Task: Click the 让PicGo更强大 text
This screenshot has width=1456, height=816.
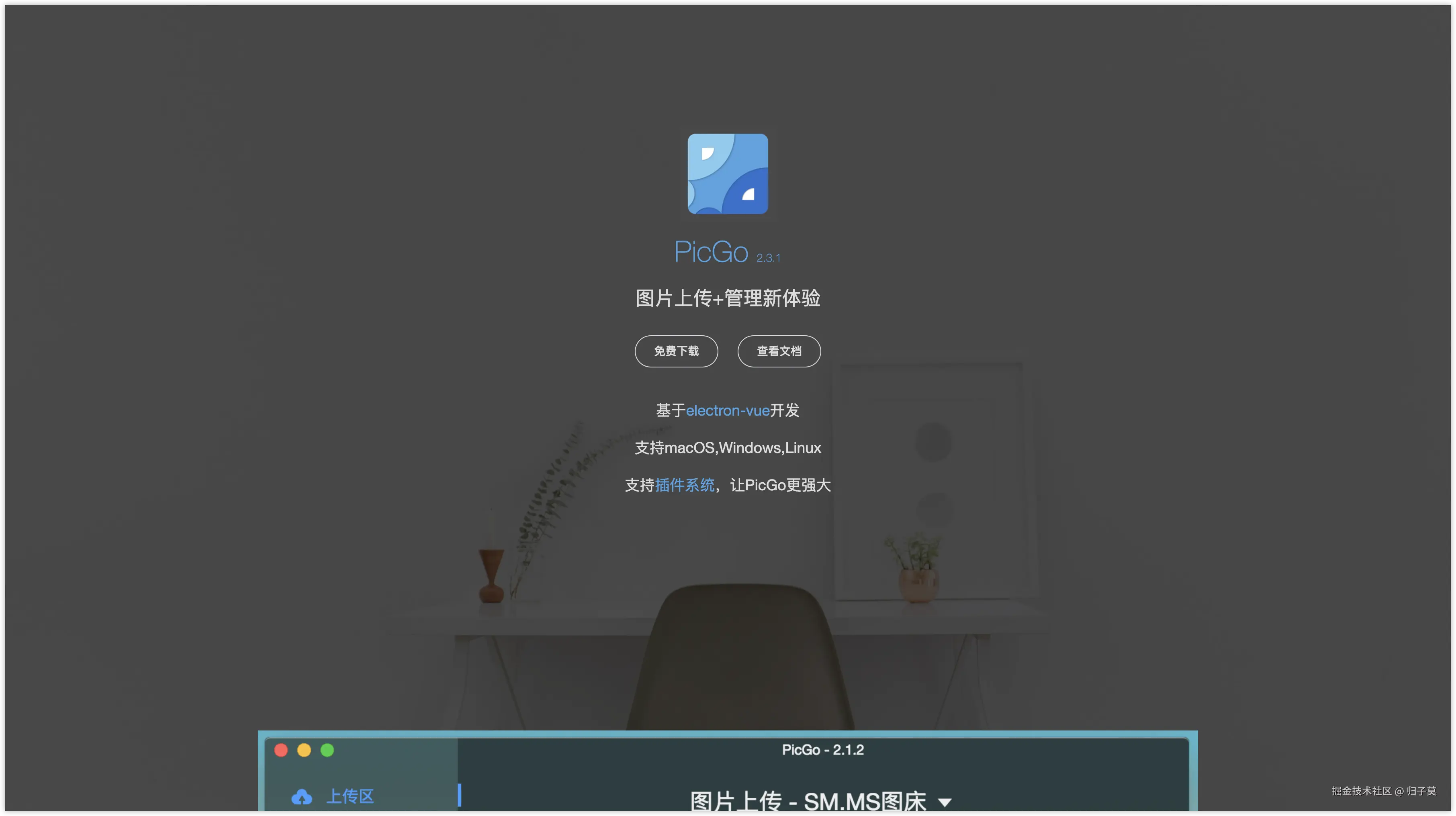Action: tap(780, 485)
